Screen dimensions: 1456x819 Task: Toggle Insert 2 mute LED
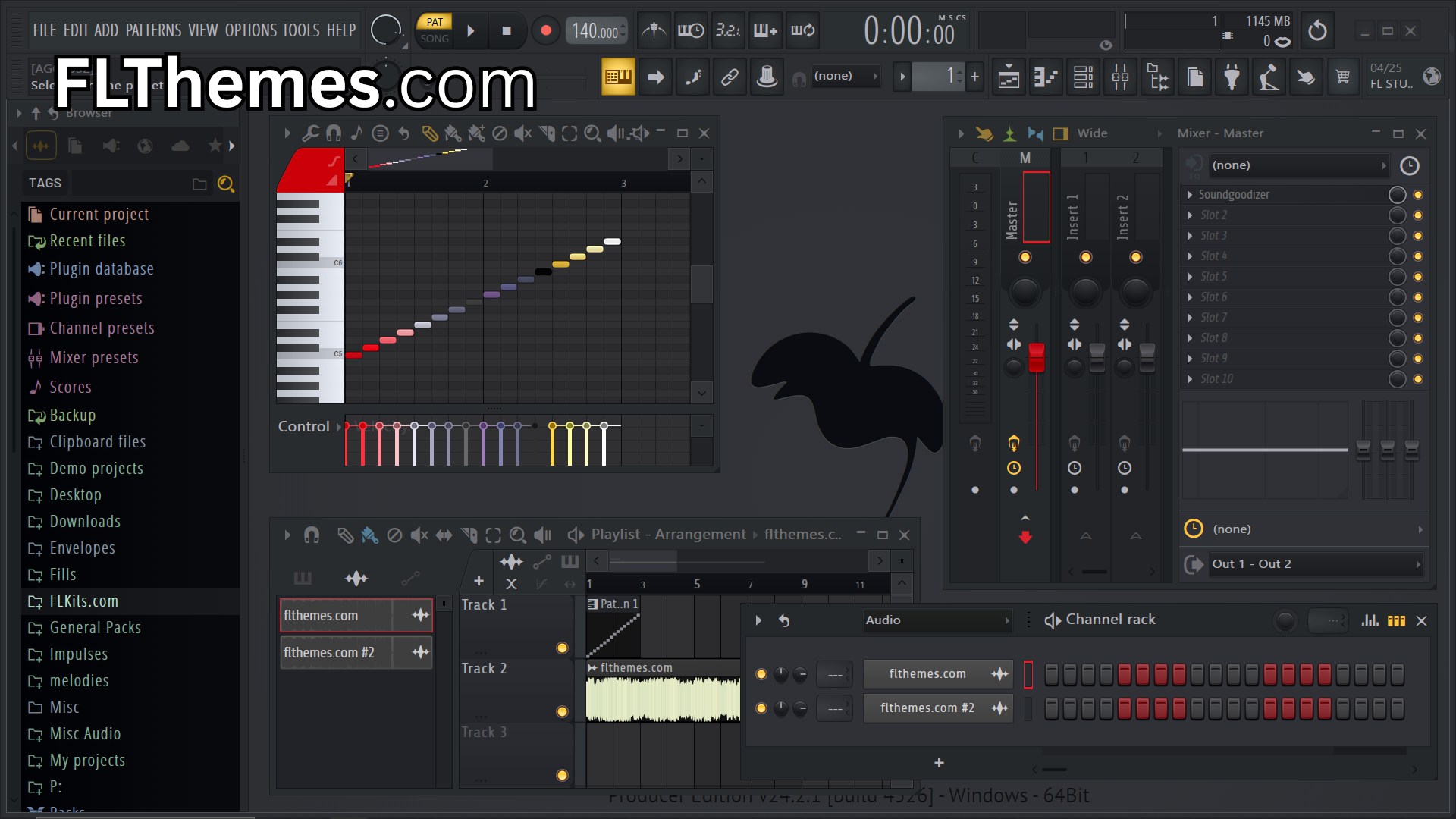pos(1135,257)
